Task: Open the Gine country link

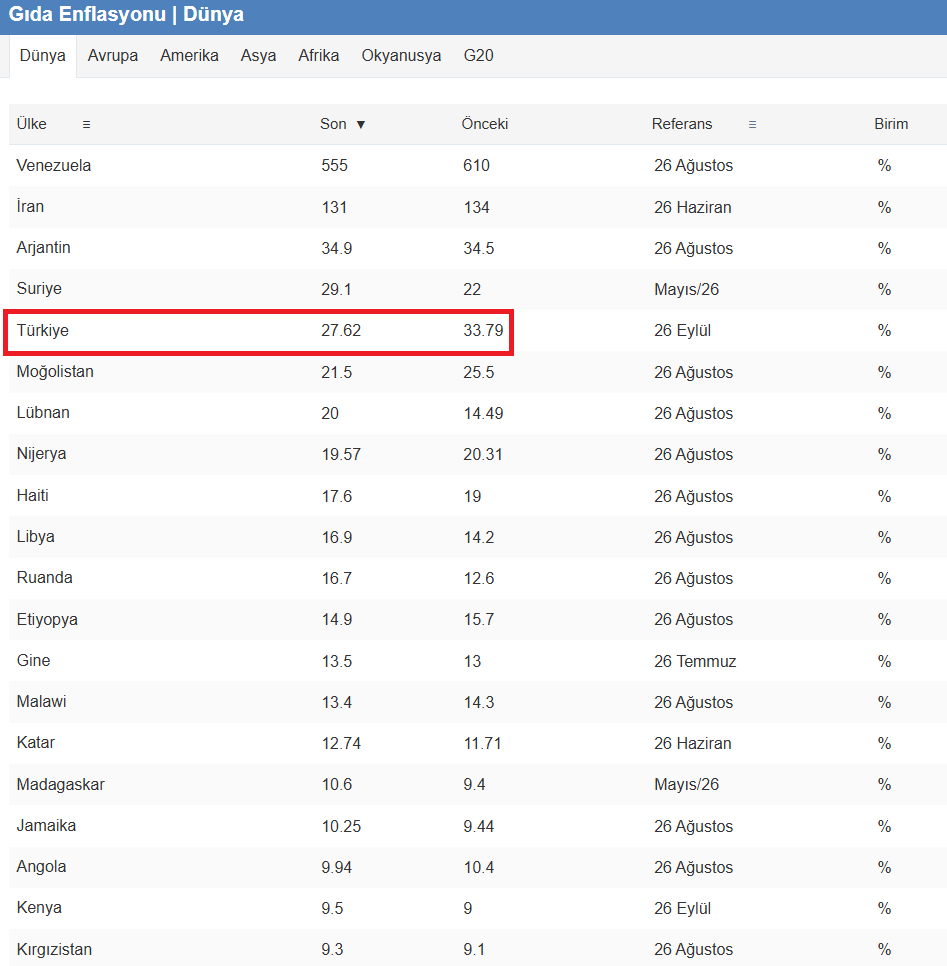Action: 33,660
